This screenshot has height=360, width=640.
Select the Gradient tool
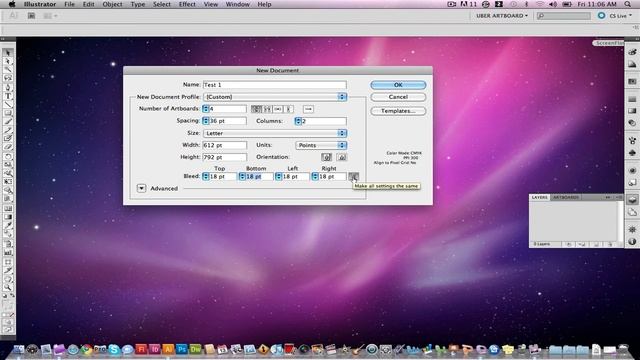(8, 217)
